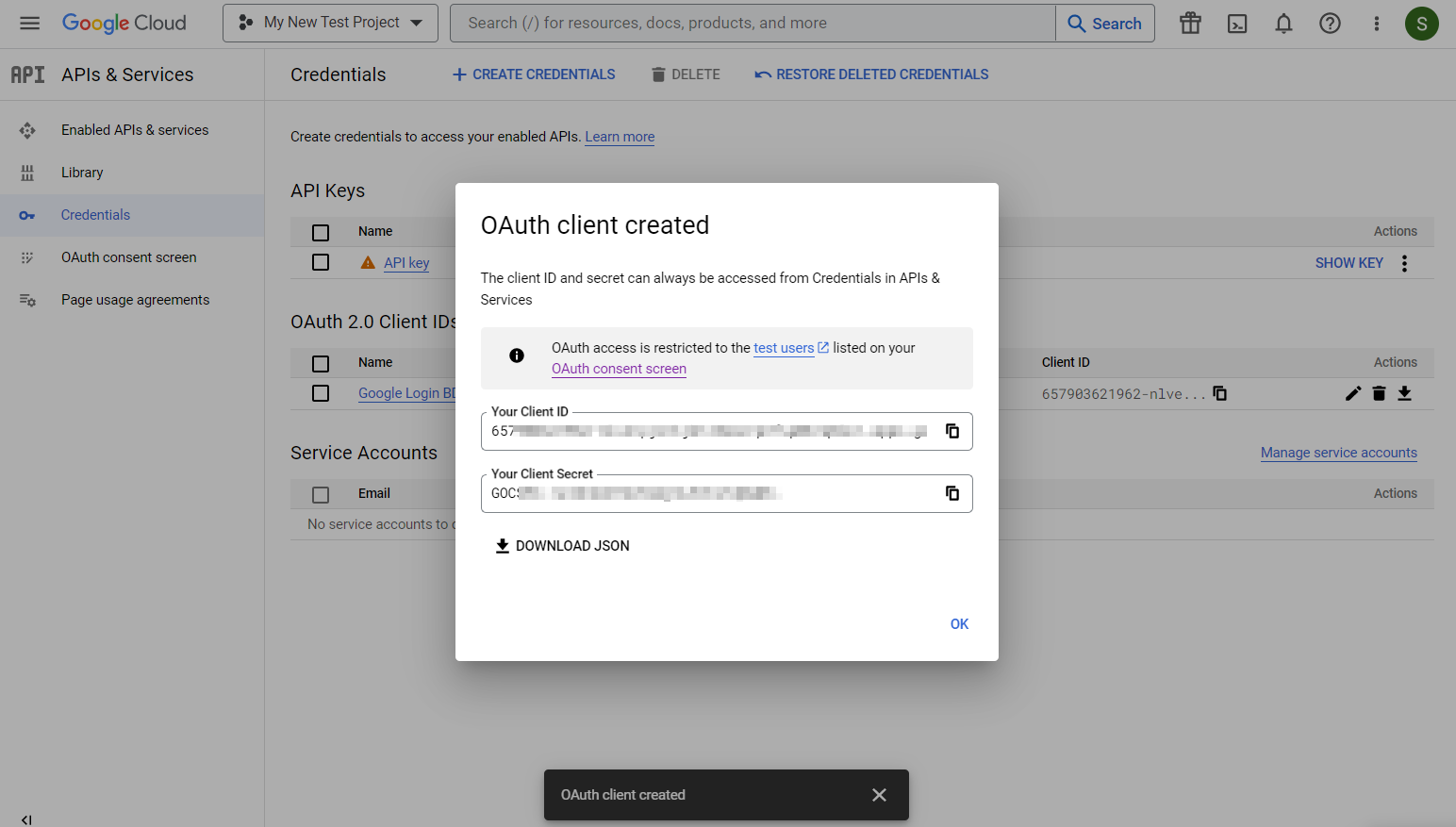1456x827 pixels.
Task: Click the Google Cloud logo
Action: click(124, 23)
